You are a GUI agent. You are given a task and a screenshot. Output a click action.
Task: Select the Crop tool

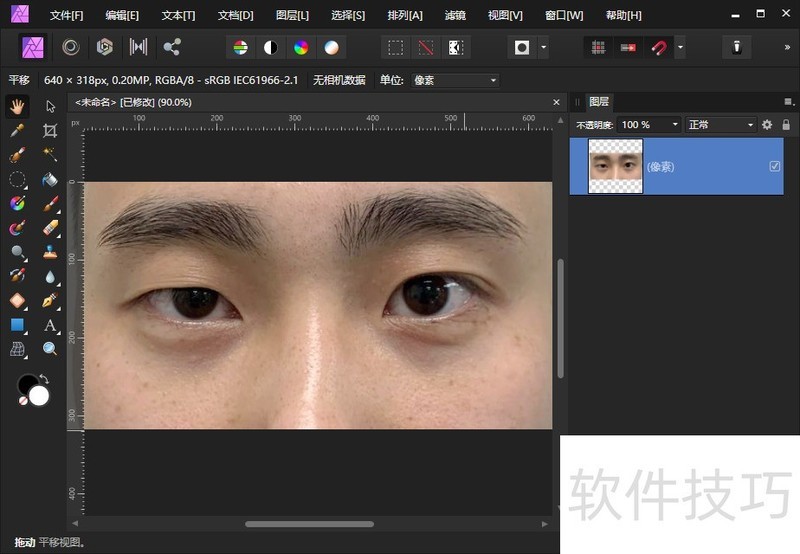tap(50, 131)
